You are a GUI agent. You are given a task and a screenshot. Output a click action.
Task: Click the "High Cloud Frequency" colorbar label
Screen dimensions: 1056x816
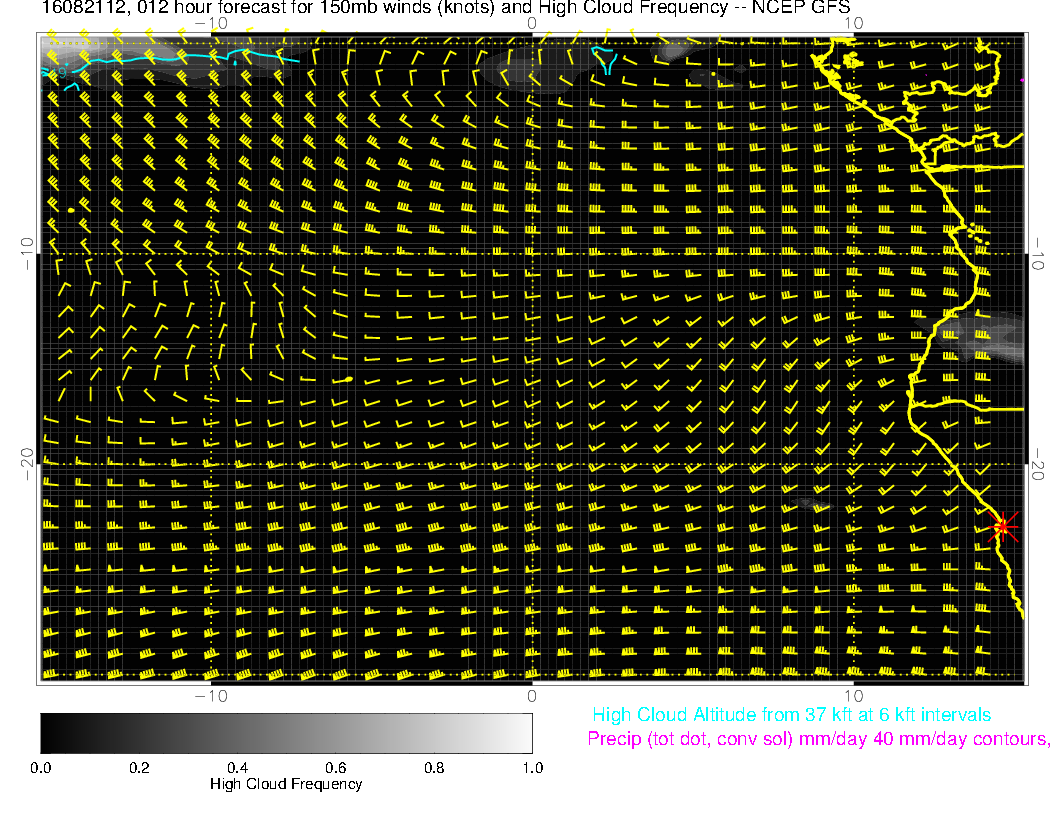(x=286, y=784)
